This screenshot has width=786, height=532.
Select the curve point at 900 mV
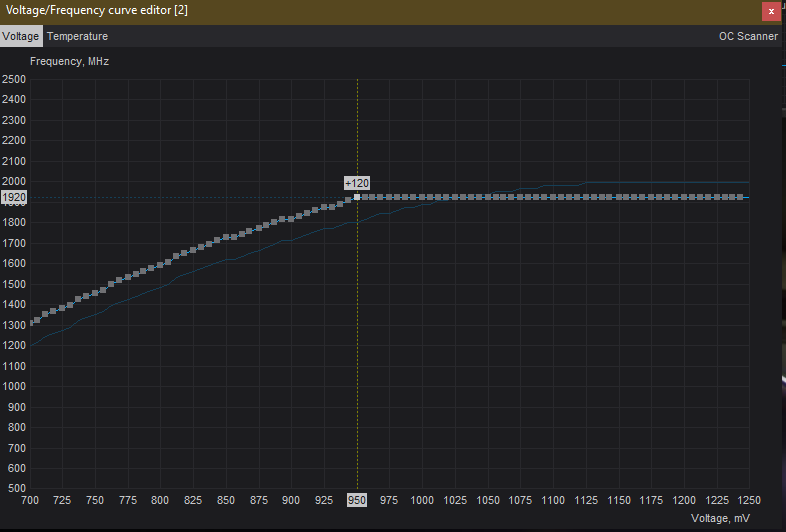(x=292, y=218)
